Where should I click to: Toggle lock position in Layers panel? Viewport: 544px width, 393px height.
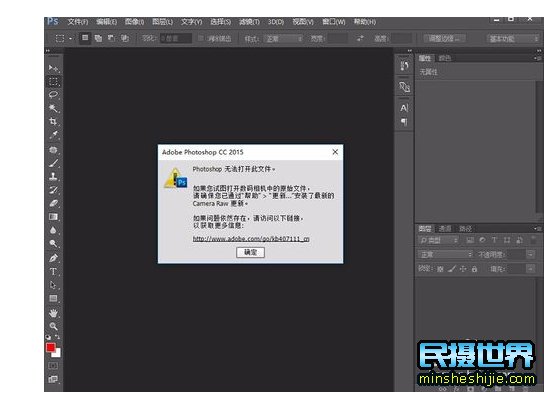(x=463, y=269)
